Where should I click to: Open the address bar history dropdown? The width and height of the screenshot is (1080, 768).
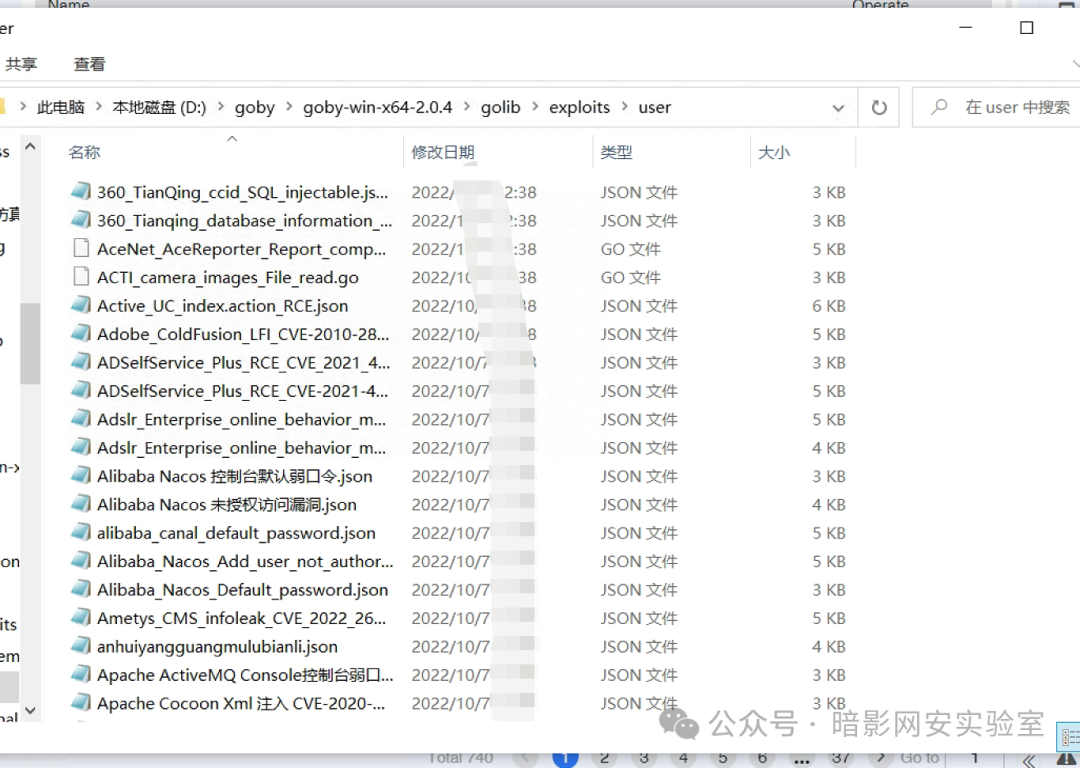[x=838, y=107]
